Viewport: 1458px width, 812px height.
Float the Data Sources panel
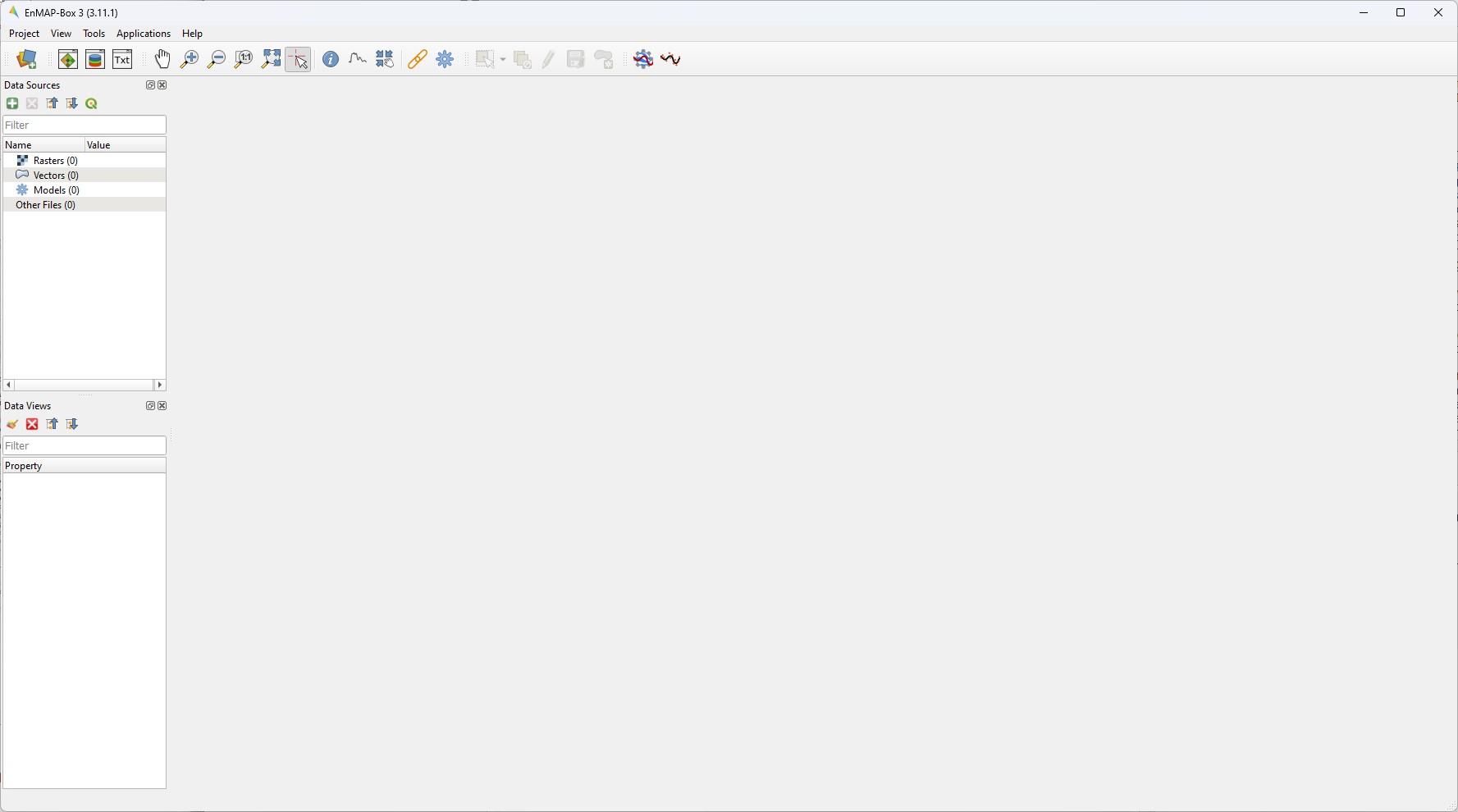click(150, 85)
